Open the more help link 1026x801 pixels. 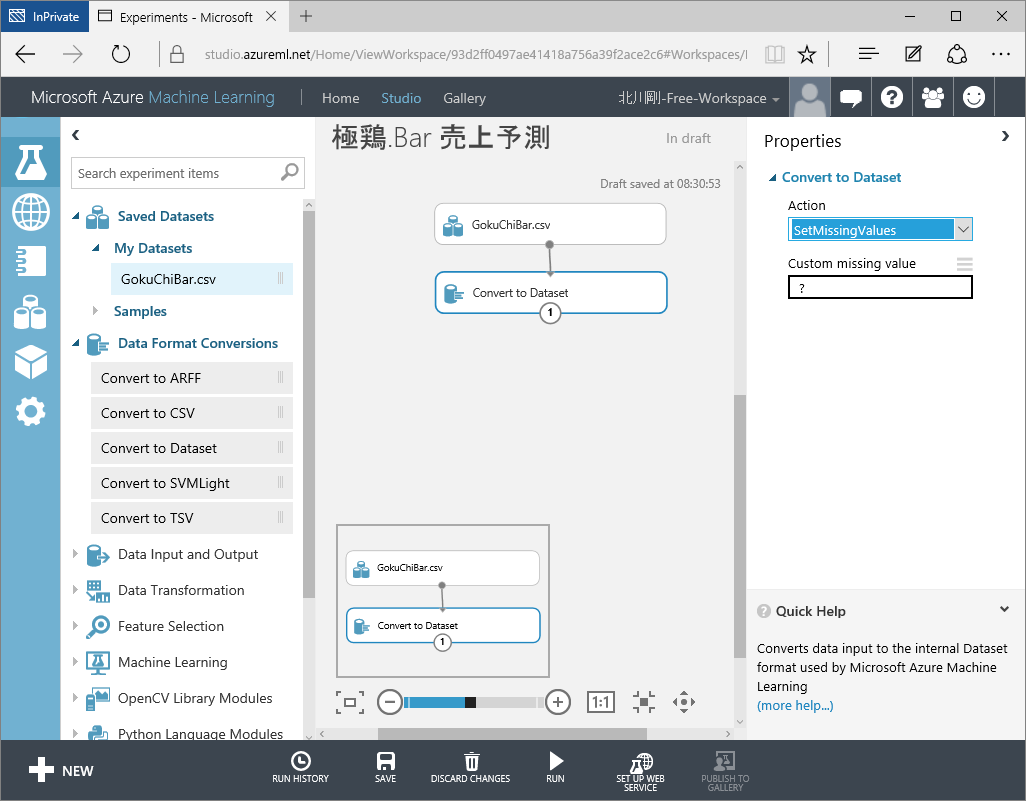(795, 705)
